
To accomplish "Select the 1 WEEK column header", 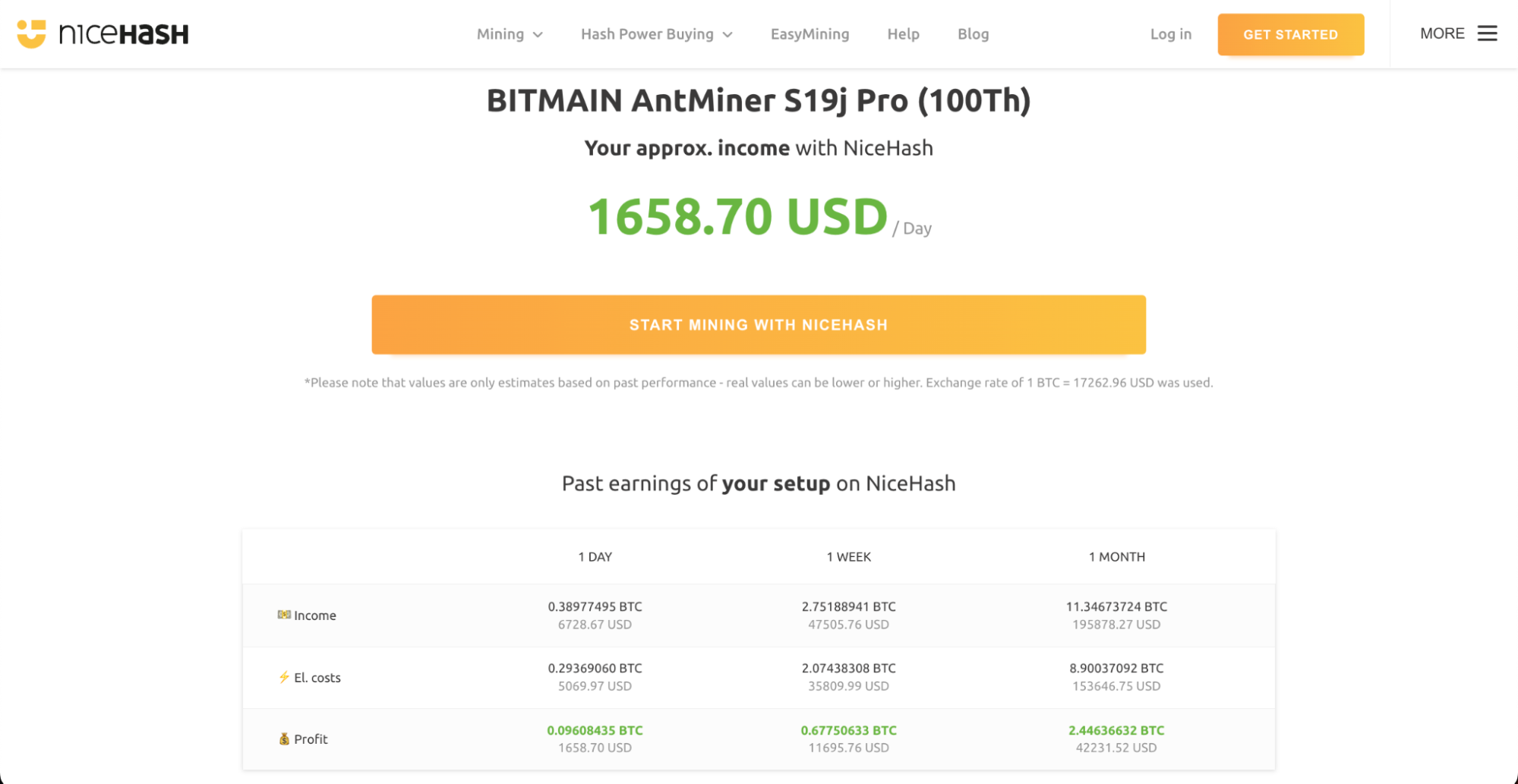I will coord(848,556).
